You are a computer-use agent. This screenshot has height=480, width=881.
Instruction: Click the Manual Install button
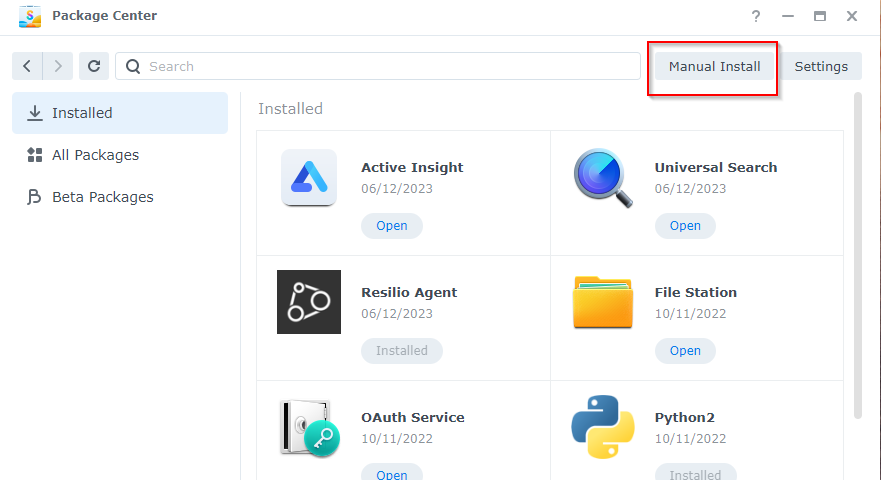pyautogui.click(x=714, y=67)
